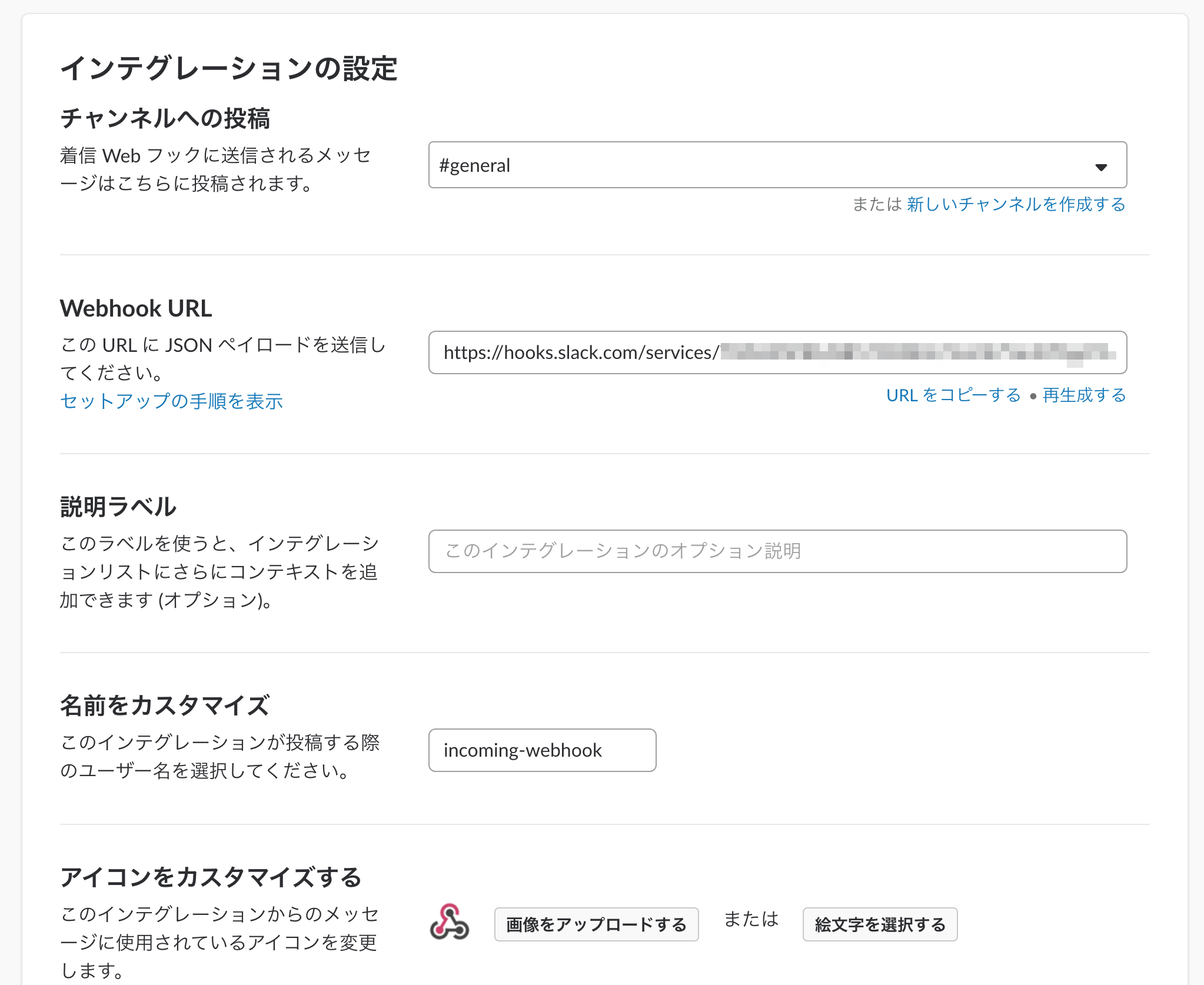Click the インテグレーションの設定 heading

[230, 68]
